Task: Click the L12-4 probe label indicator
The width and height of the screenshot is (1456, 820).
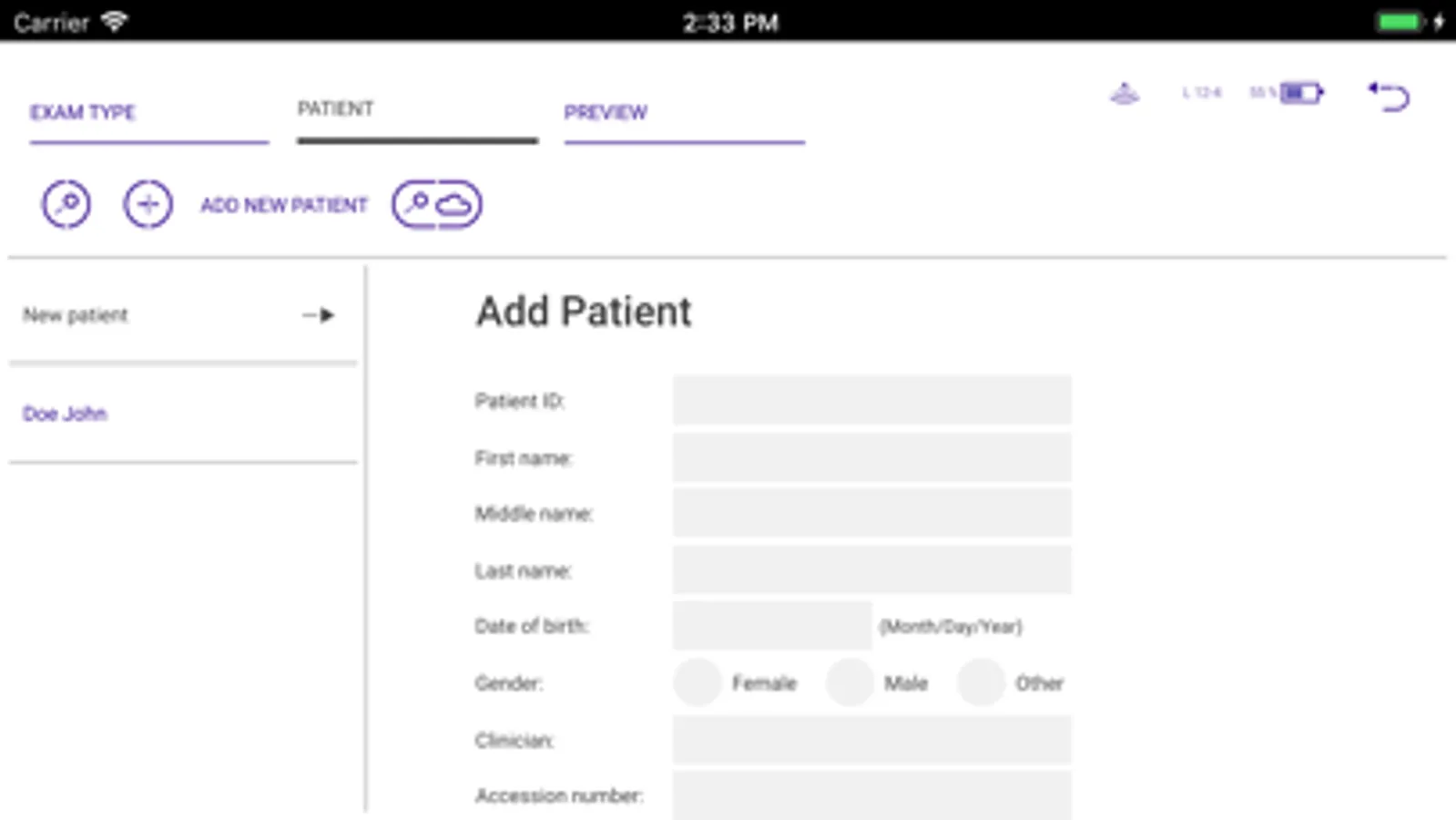Action: [1201, 93]
